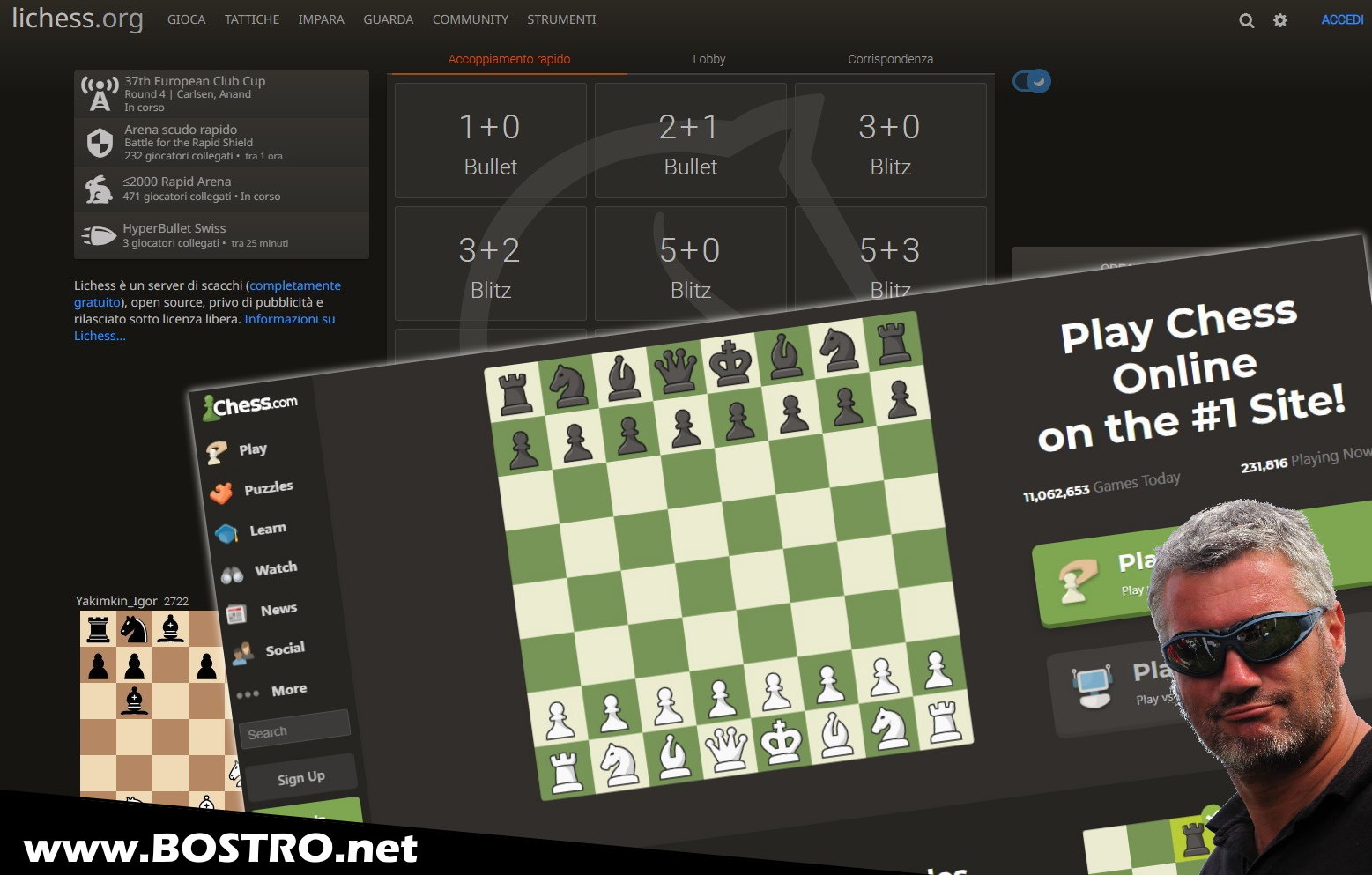Click the ≤2000 Rapid Arena rabbit icon
The width and height of the screenshot is (1372, 875).
click(98, 189)
